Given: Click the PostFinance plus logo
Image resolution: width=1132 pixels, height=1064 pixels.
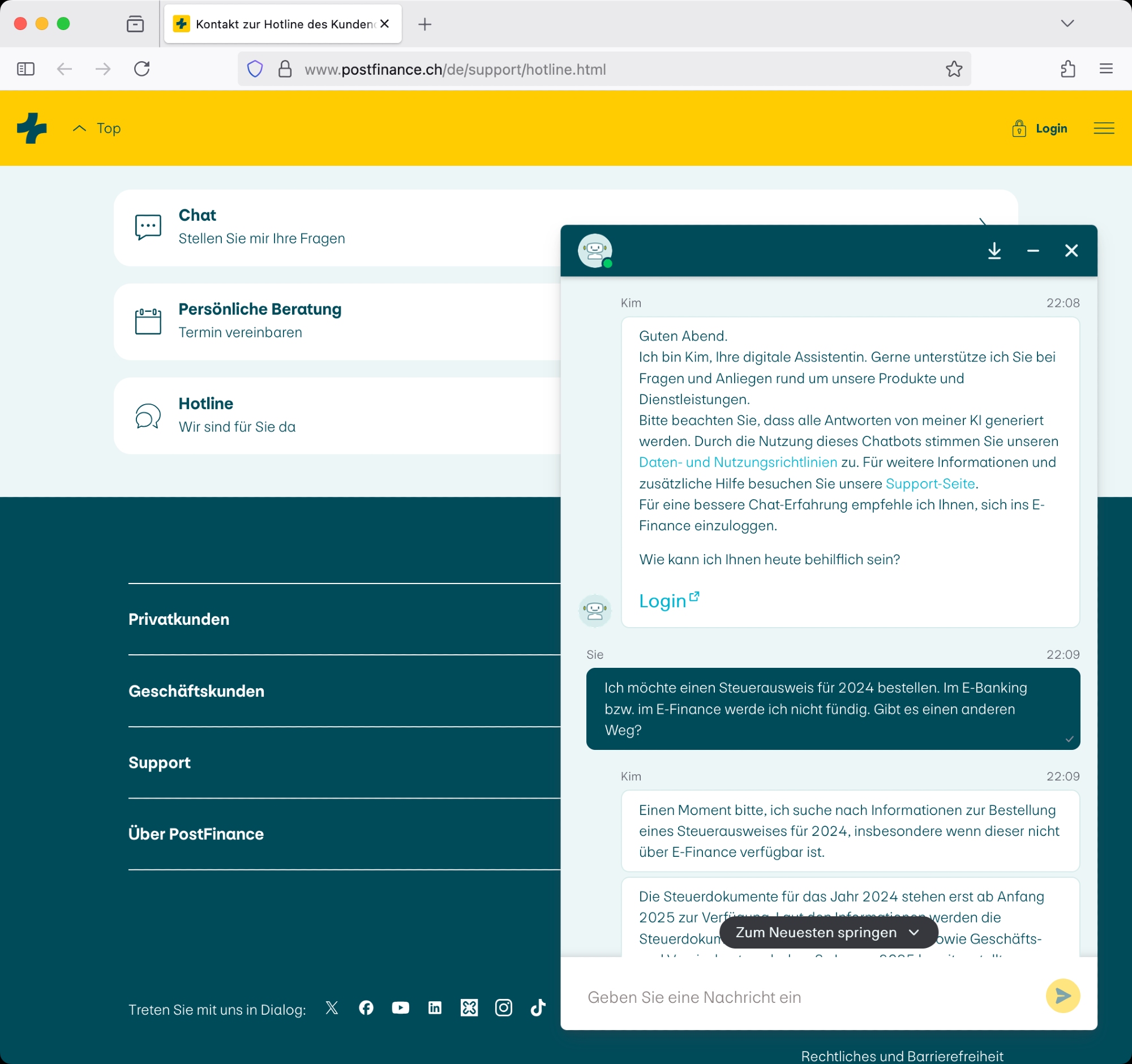Looking at the screenshot, I should [32, 128].
